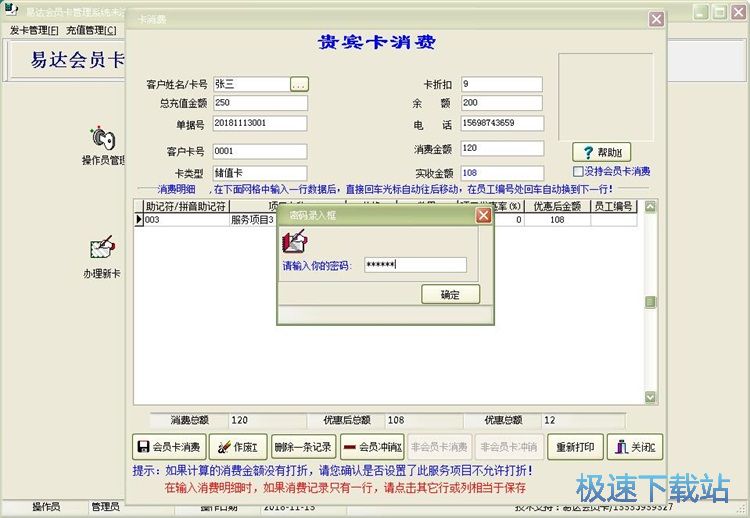Click the 总充值金额 field showing 250
750x518 pixels.
(260, 103)
